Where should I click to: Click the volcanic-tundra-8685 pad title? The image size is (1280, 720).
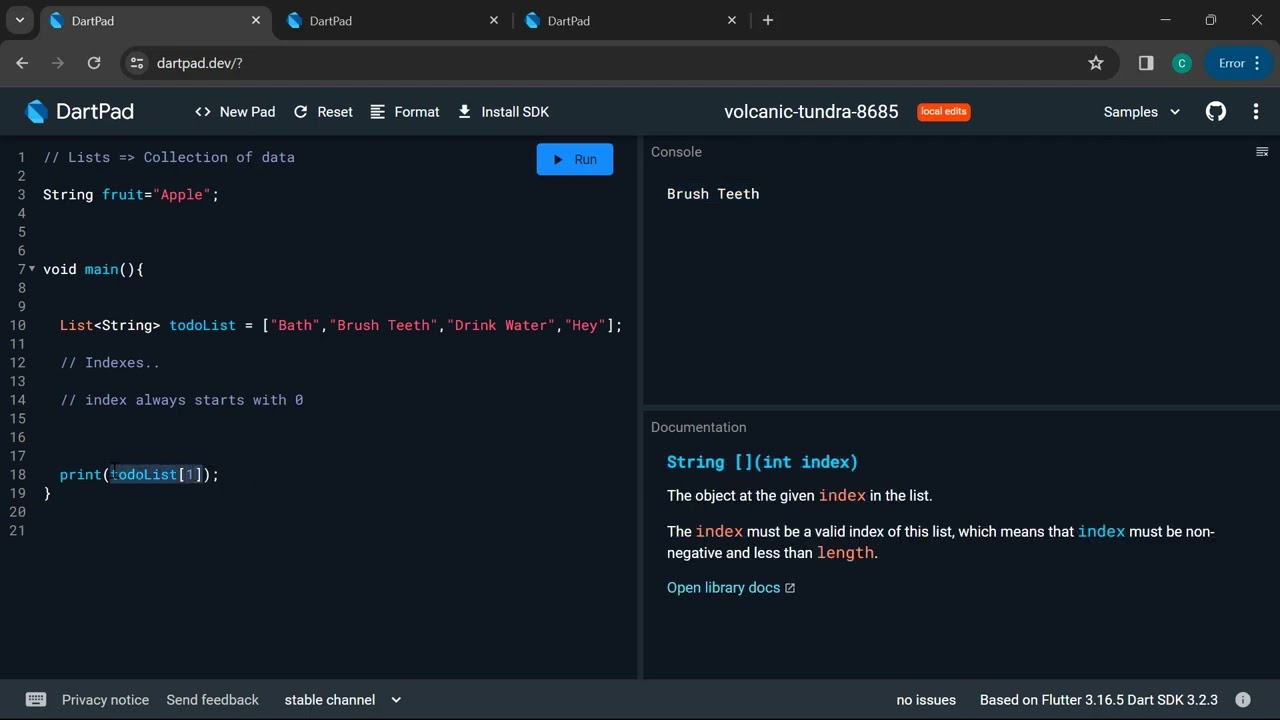811,112
